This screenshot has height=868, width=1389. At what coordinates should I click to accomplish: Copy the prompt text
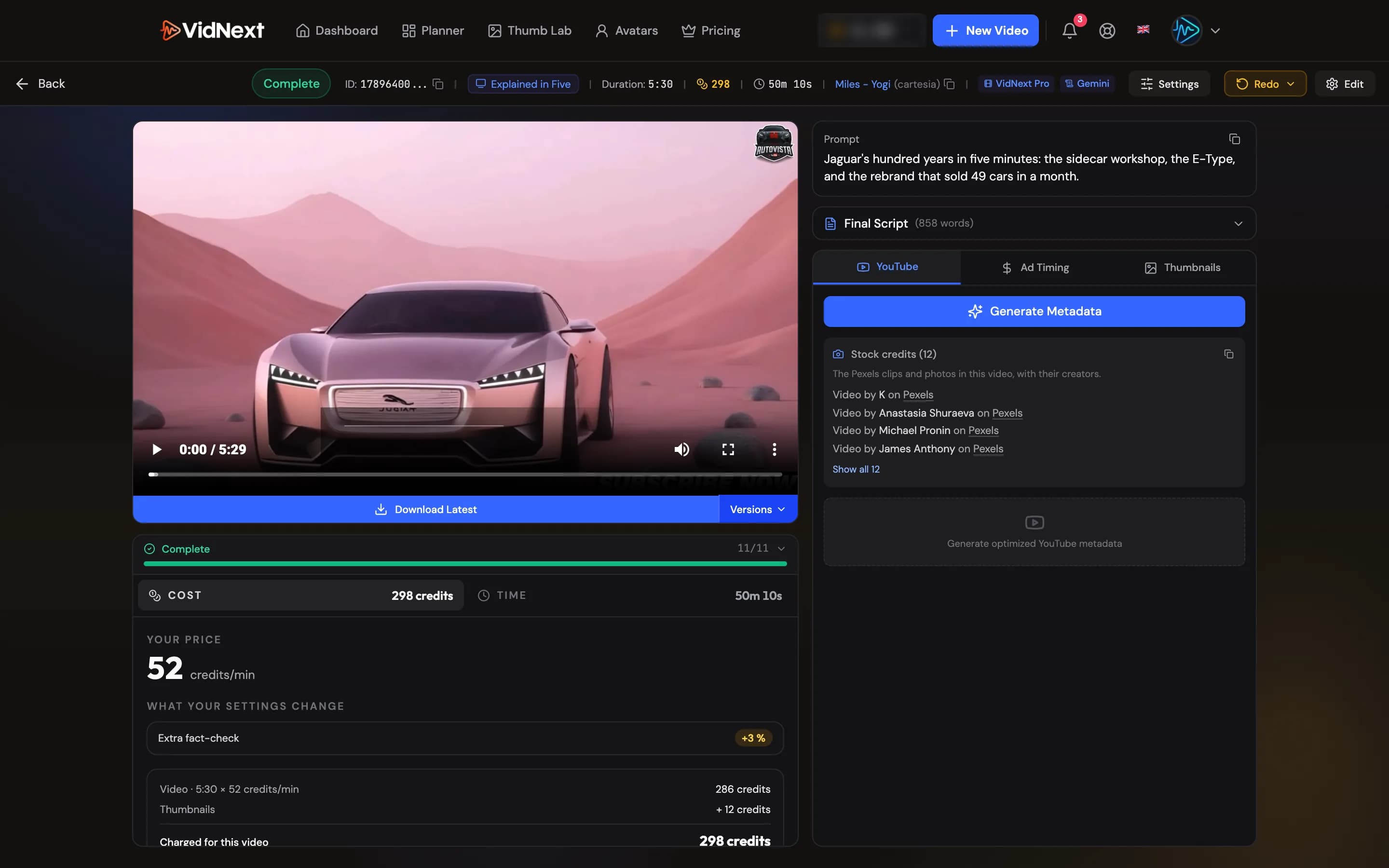pos(1234,139)
